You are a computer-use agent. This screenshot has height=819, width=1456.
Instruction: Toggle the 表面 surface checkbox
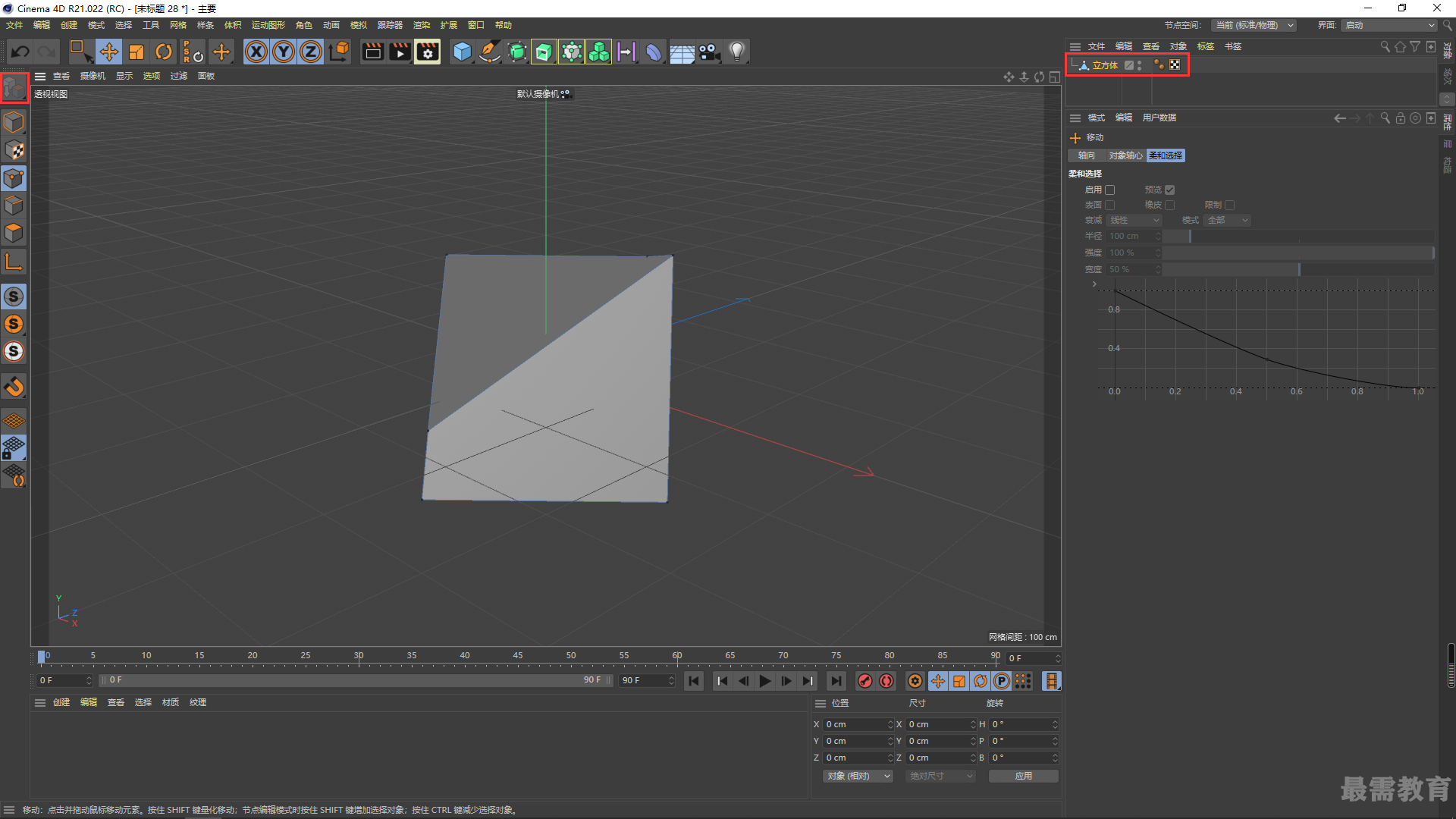pyautogui.click(x=1109, y=205)
